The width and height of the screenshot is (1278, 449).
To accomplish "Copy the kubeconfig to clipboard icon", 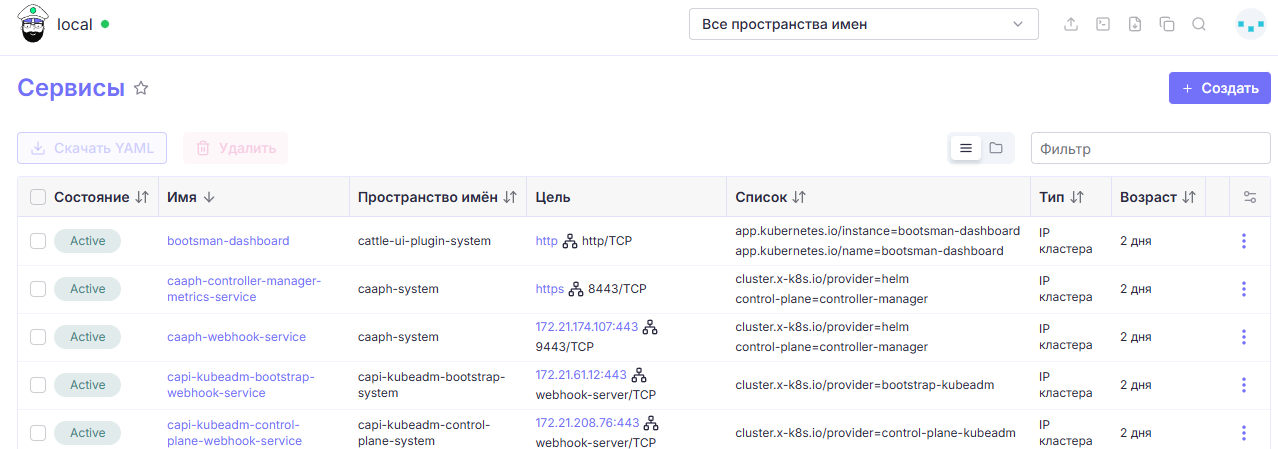I will (1167, 24).
